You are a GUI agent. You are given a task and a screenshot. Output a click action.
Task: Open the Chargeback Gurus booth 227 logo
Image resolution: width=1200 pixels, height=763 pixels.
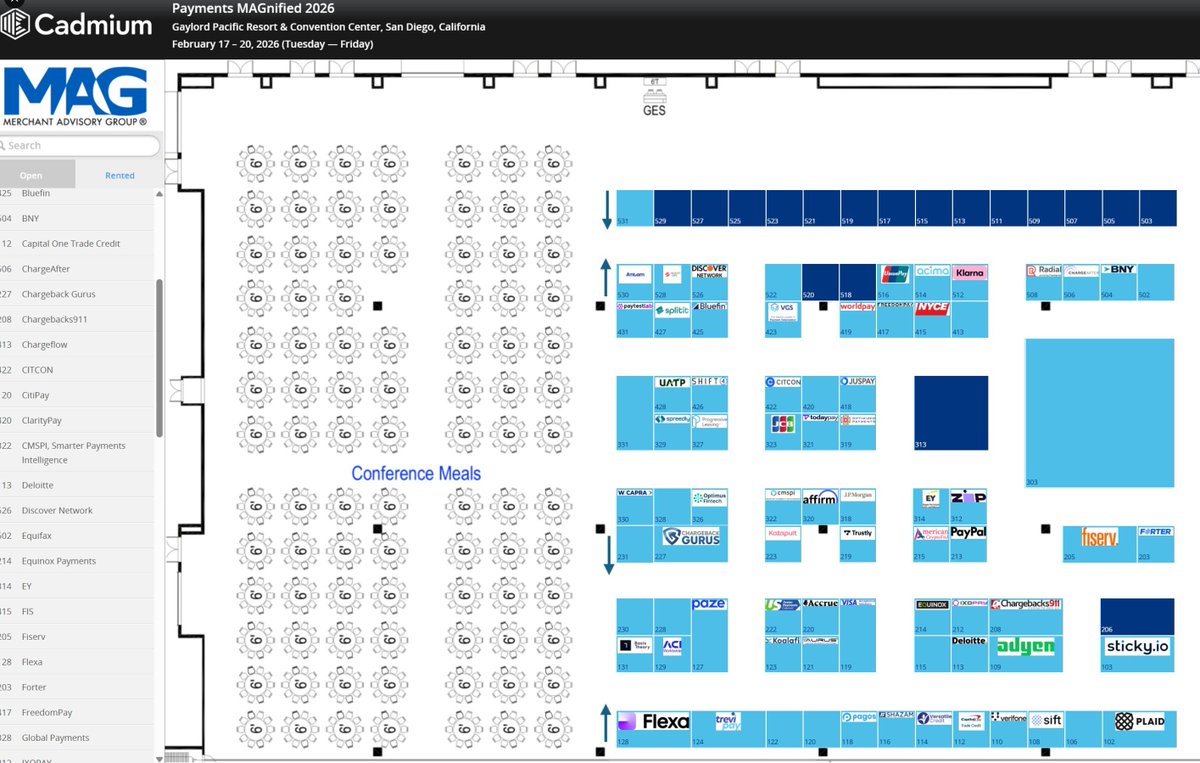coord(691,537)
